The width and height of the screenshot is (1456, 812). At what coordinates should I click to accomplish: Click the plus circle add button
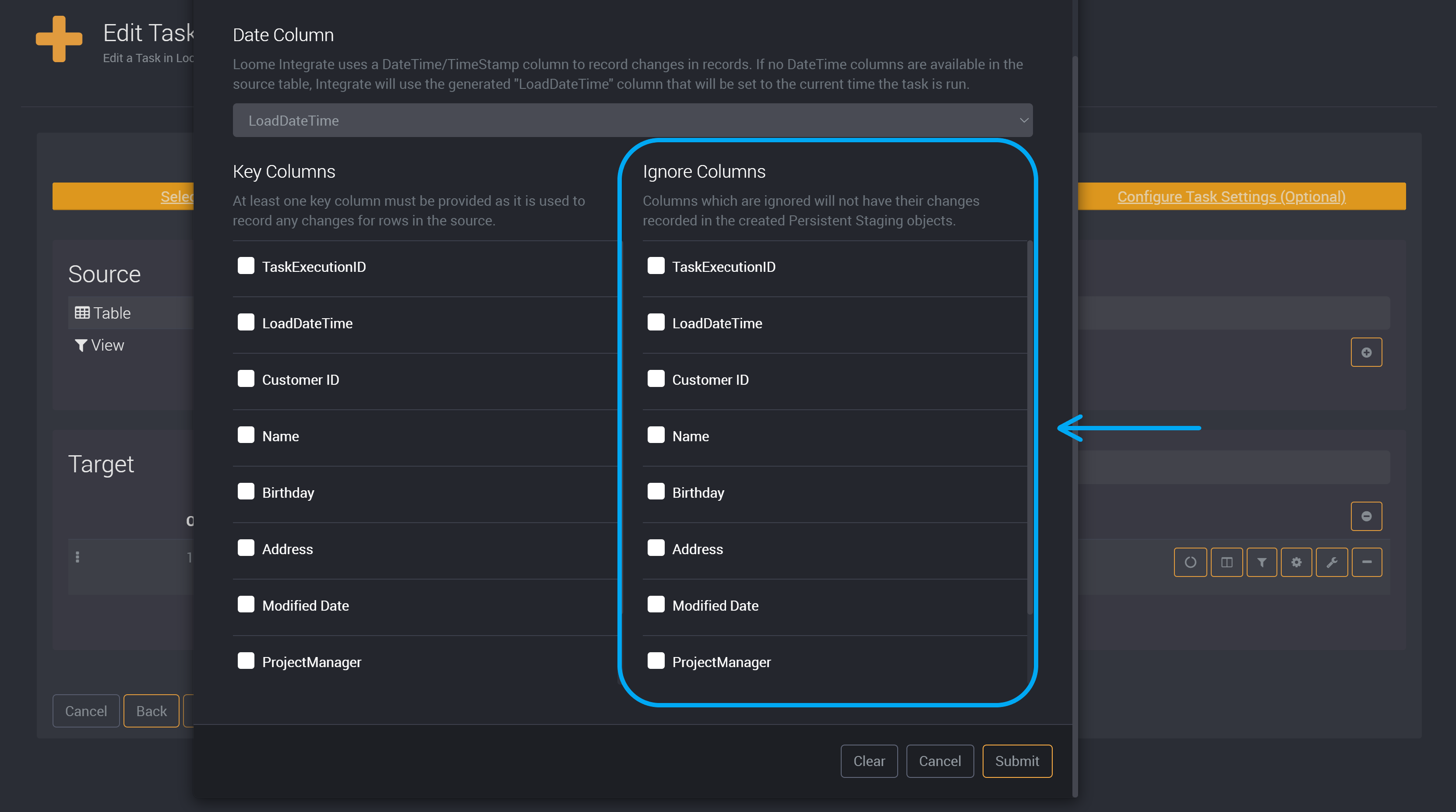coord(1366,352)
